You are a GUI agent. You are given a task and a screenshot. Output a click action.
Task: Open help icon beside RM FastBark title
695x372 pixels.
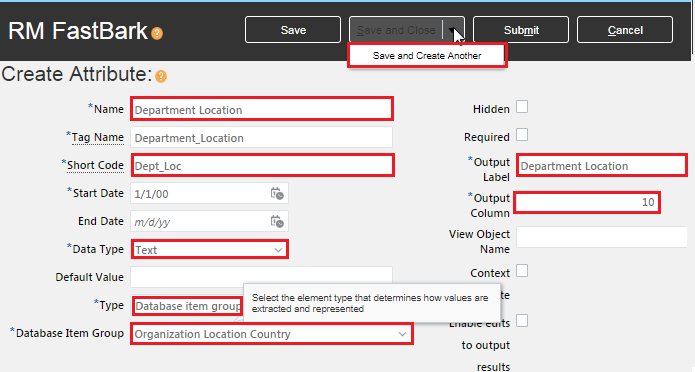point(157,33)
